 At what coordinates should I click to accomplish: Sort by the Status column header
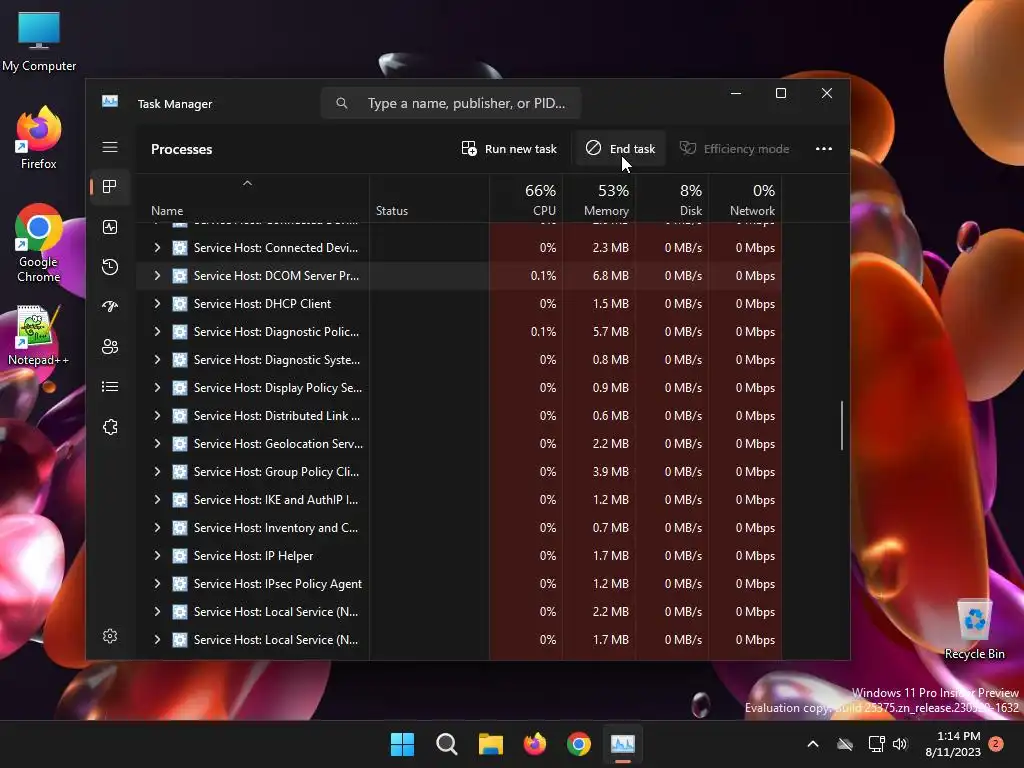click(429, 199)
